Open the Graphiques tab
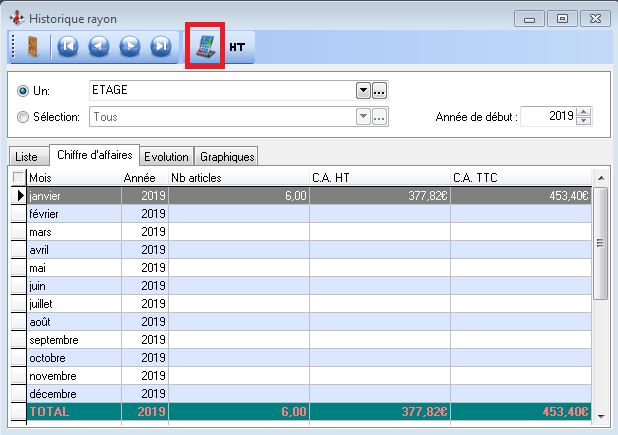618x435 pixels. click(x=226, y=157)
